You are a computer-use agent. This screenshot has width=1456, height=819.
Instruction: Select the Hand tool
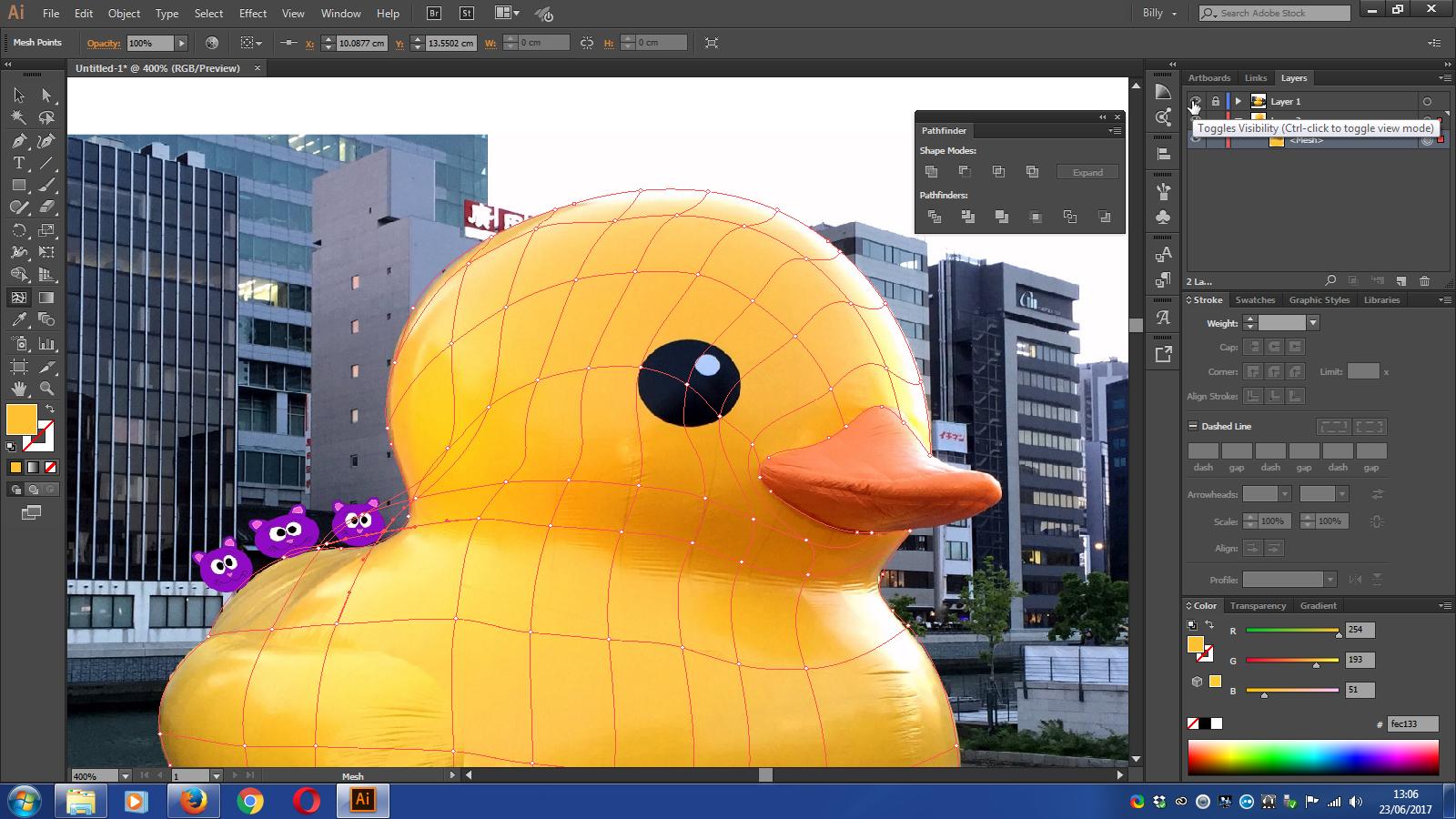point(19,389)
